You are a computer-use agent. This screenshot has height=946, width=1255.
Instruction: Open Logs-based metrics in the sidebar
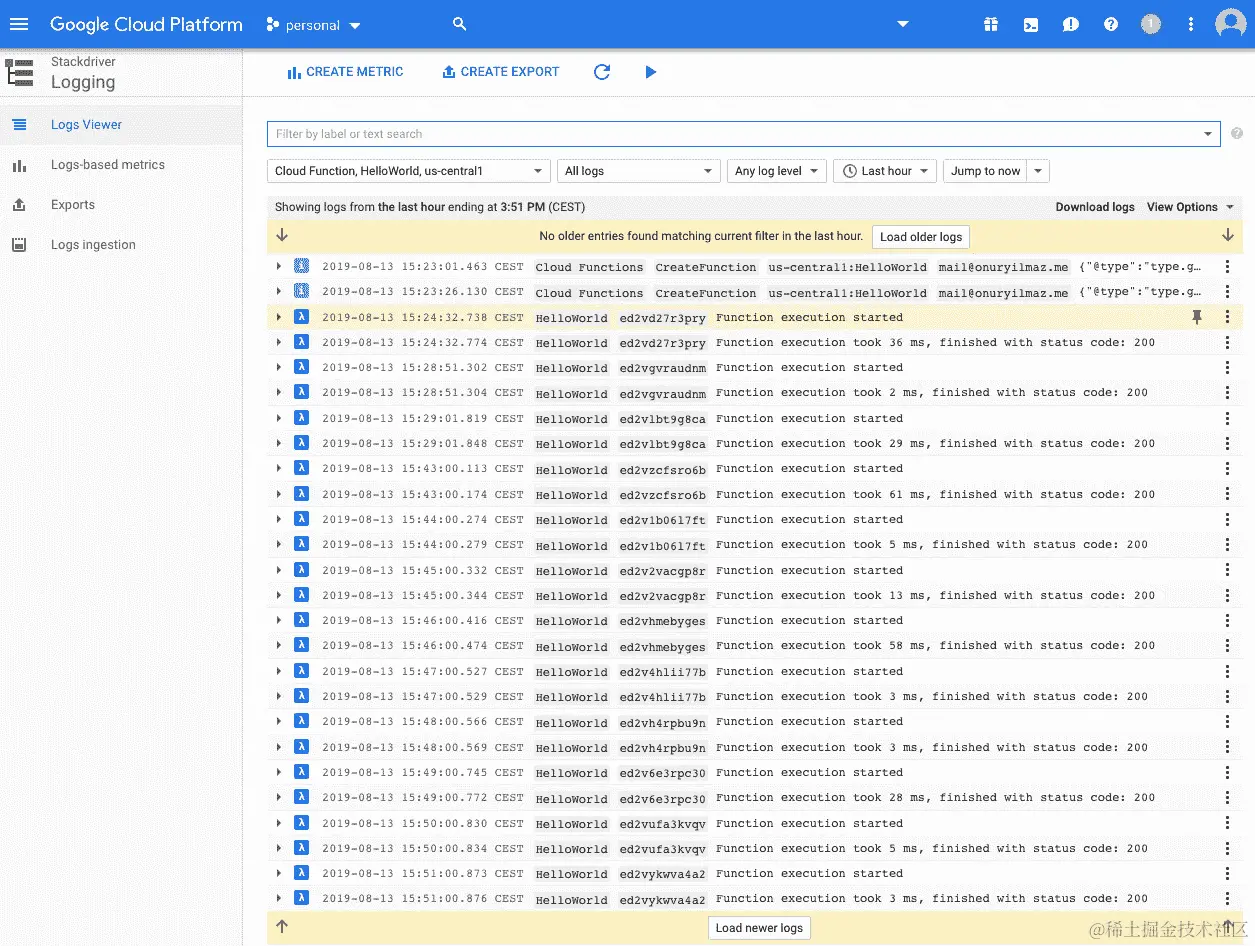pyautogui.click(x=121, y=165)
